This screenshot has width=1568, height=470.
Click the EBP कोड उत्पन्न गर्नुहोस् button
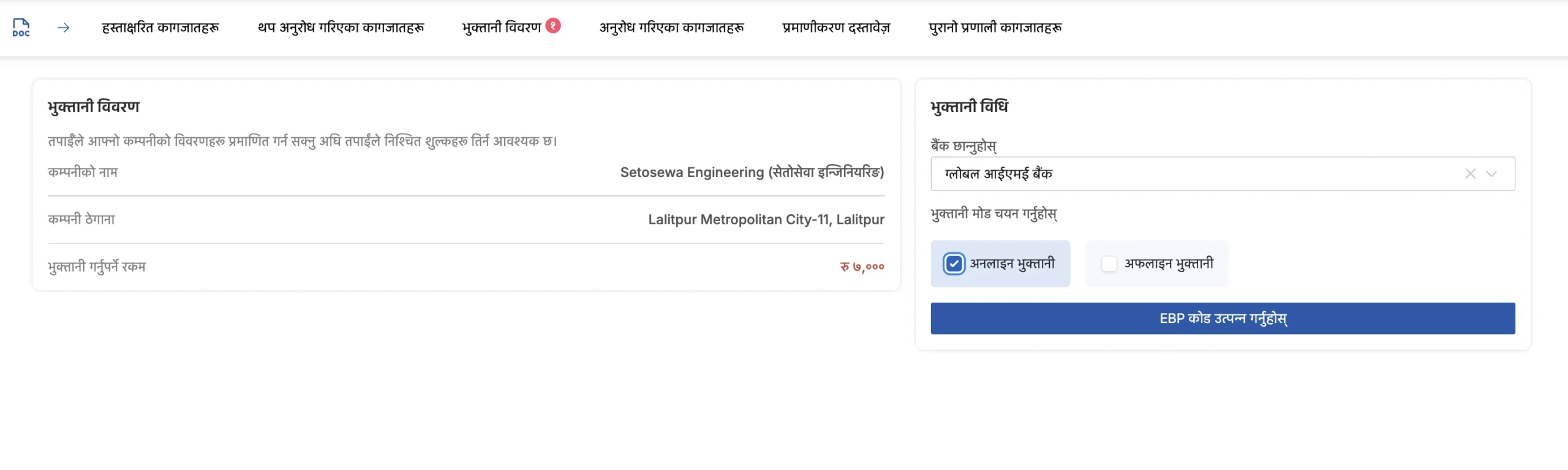(1222, 318)
